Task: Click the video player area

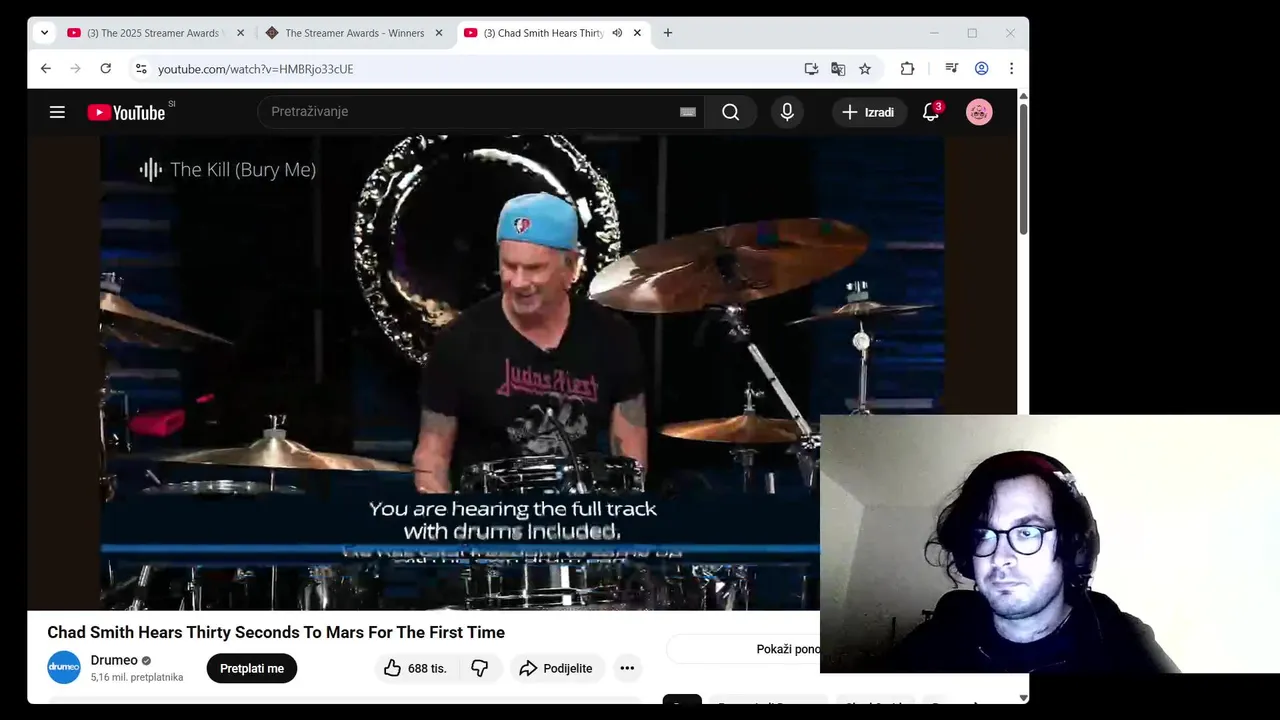Action: tap(521, 372)
